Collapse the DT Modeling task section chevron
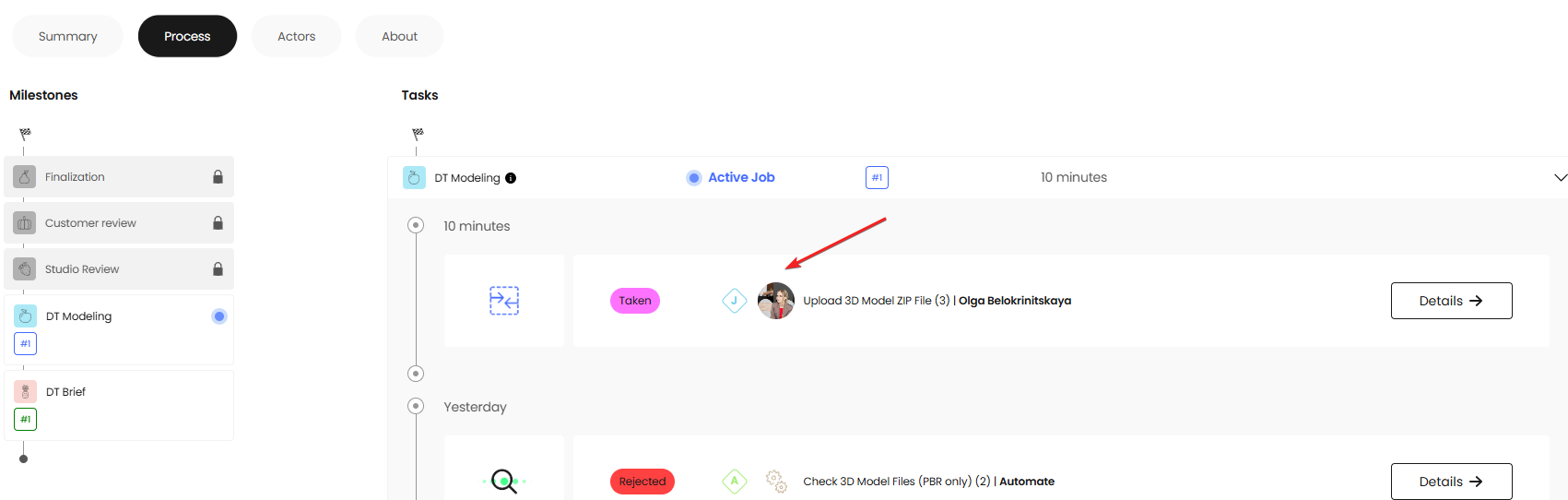 tap(1560, 177)
